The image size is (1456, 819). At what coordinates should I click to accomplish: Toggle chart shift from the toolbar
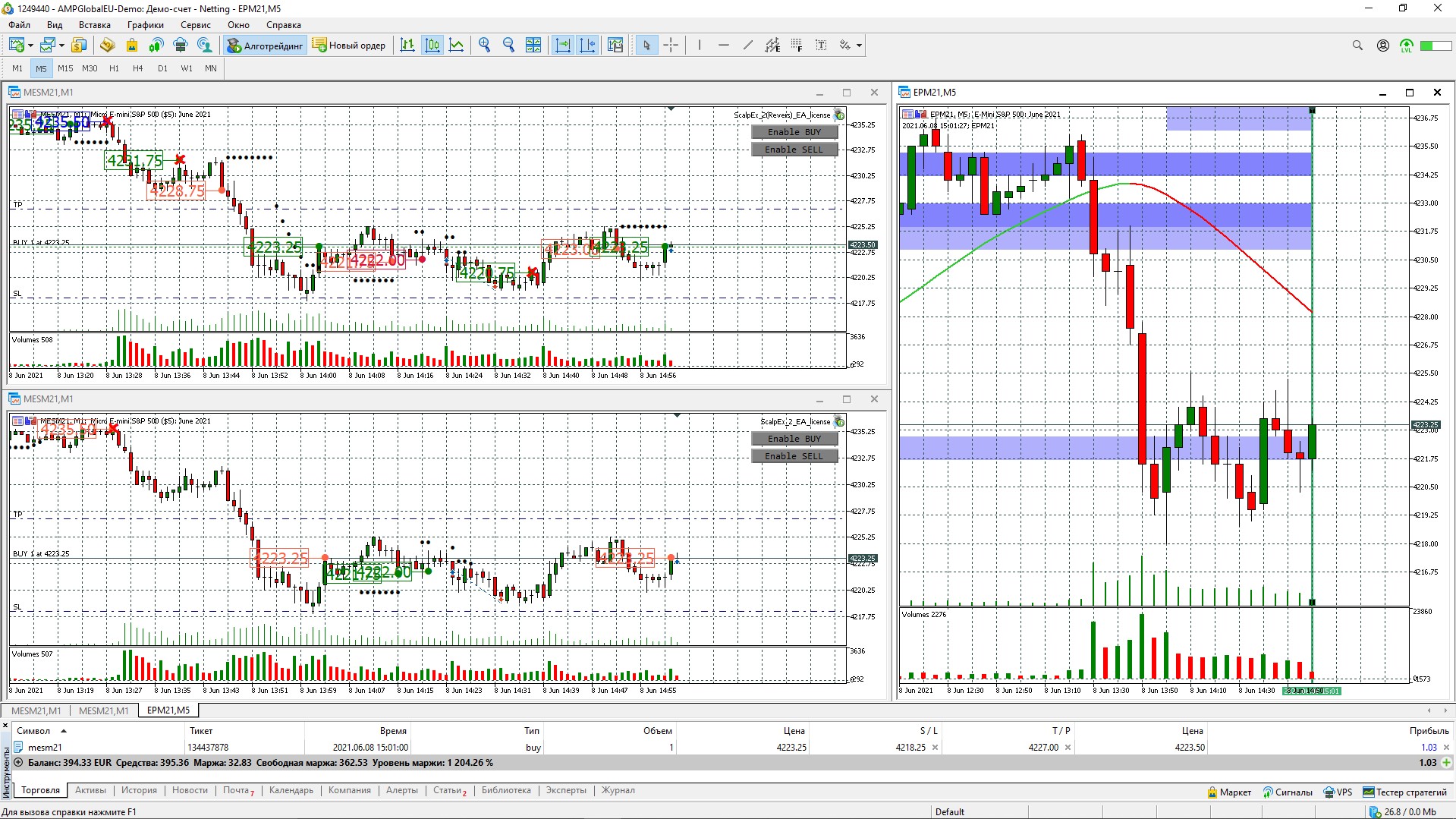(x=587, y=46)
